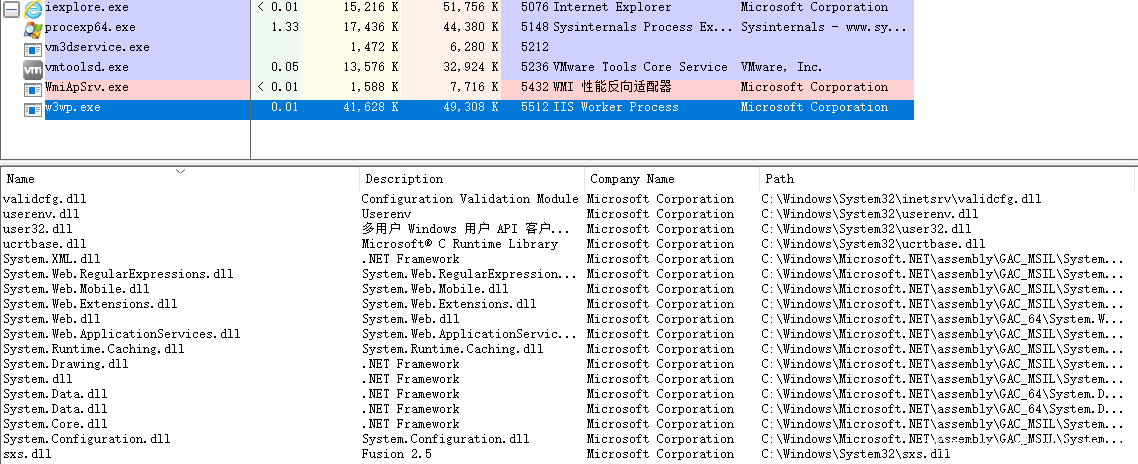1138x464 pixels.
Task: Select the sxs.dll Fusion entry
Action: pos(28,454)
